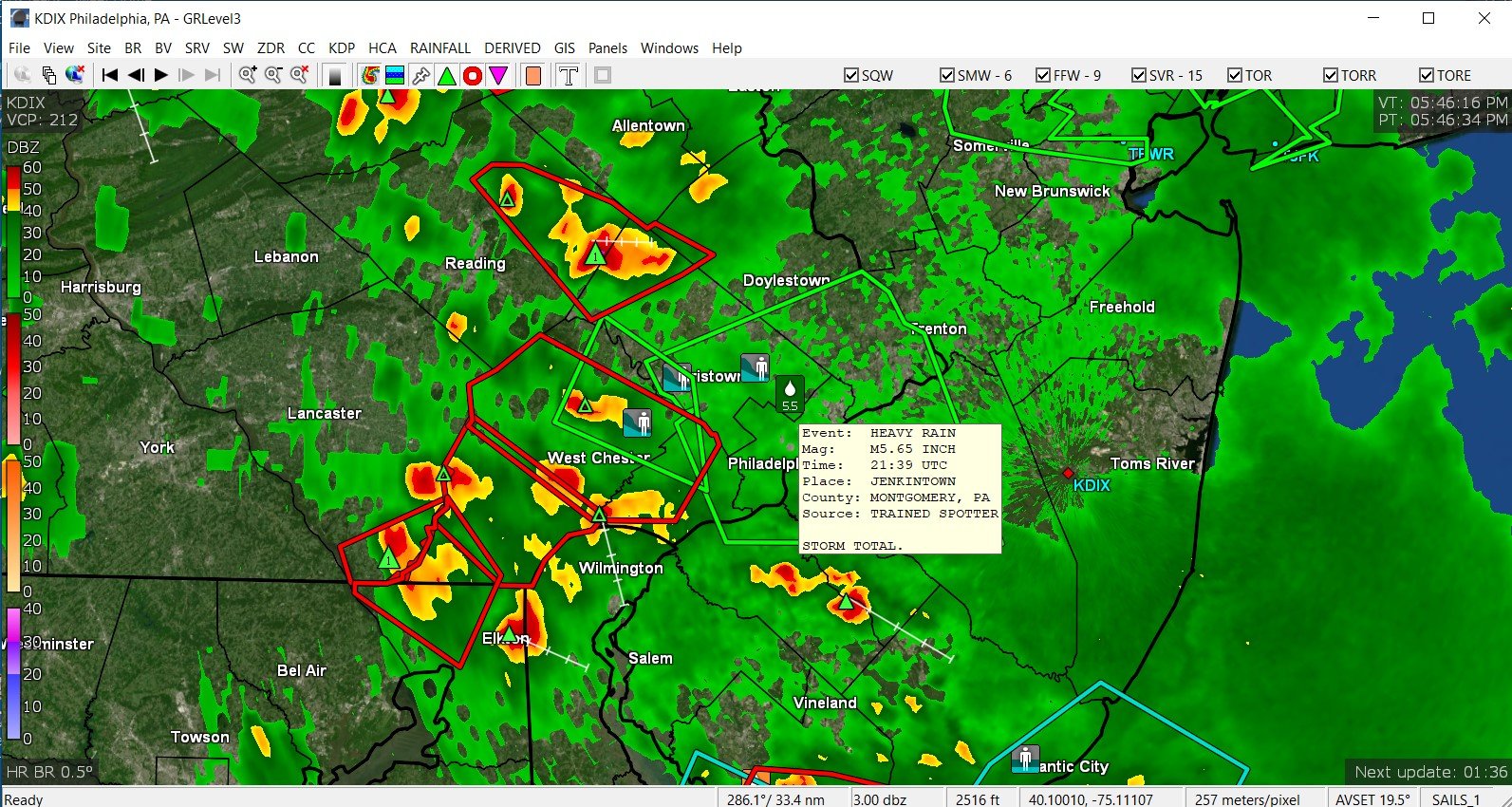Click the copy image toolbar icon
Screen dimensions: 1512x807
48,75
